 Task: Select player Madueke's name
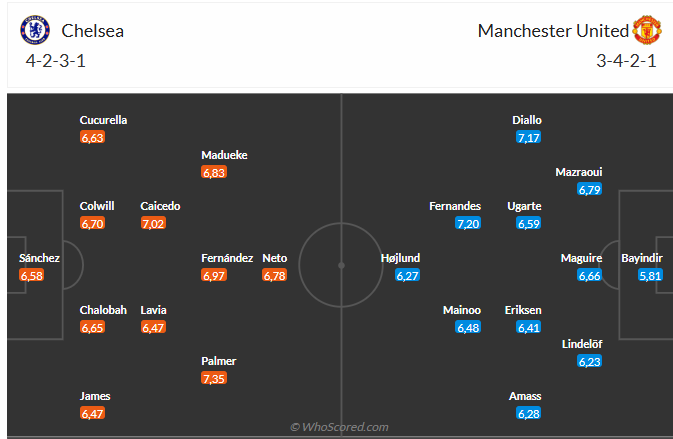coord(224,155)
